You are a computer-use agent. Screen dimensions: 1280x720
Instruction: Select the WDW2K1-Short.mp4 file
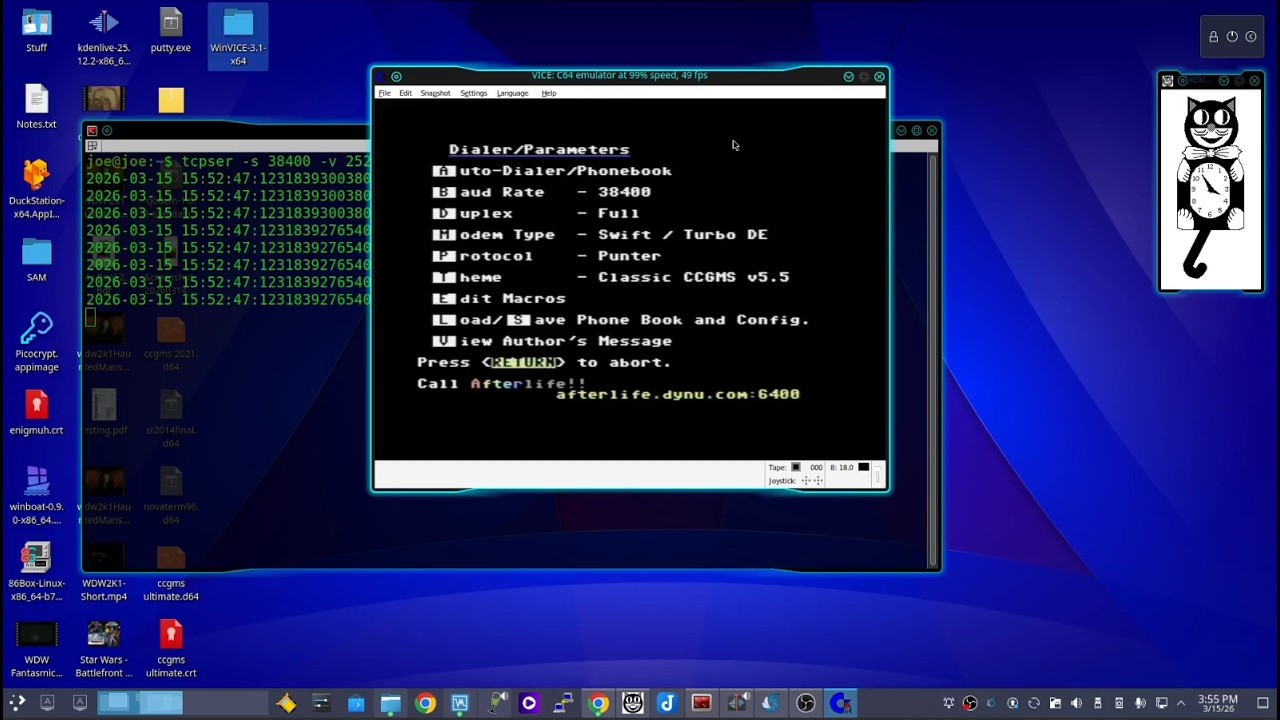(x=104, y=573)
